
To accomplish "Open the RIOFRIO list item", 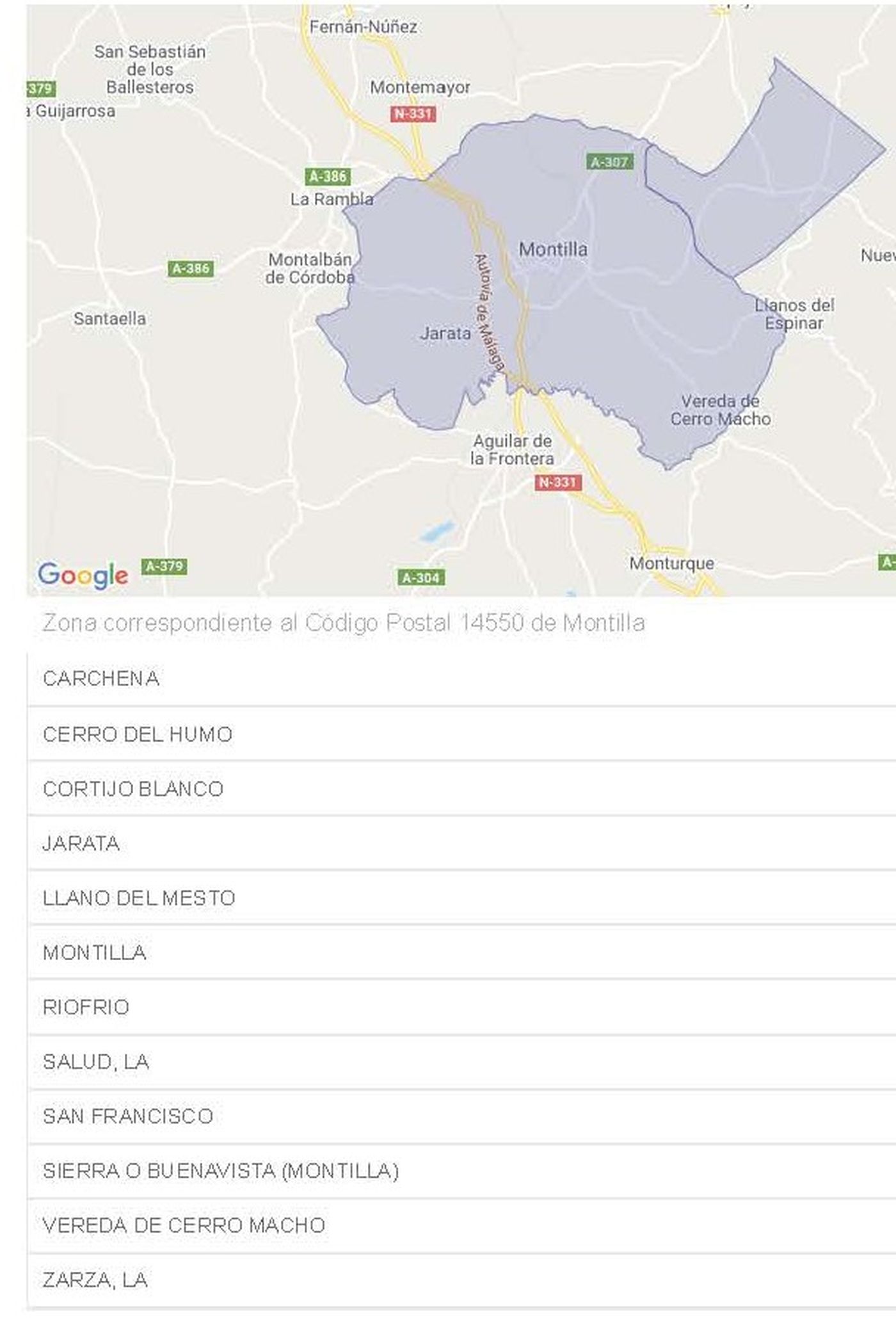I will [461, 1007].
